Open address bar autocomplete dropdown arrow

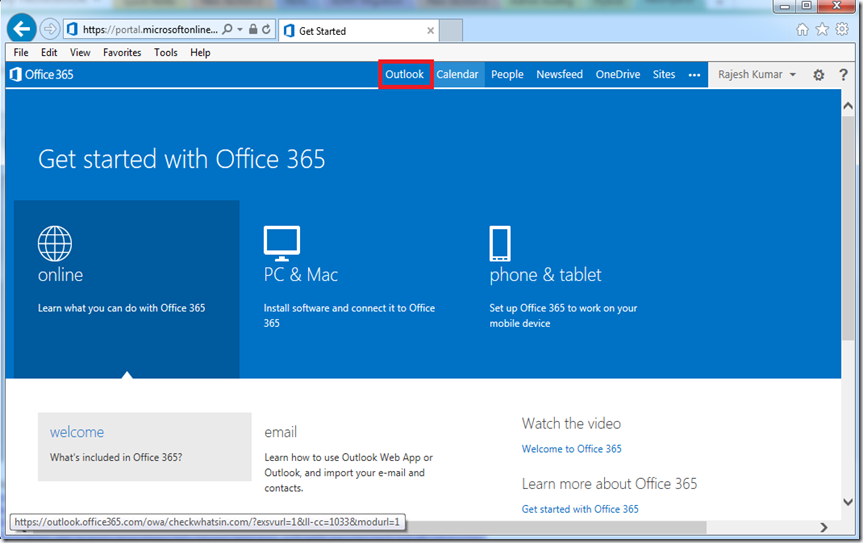[x=240, y=29]
